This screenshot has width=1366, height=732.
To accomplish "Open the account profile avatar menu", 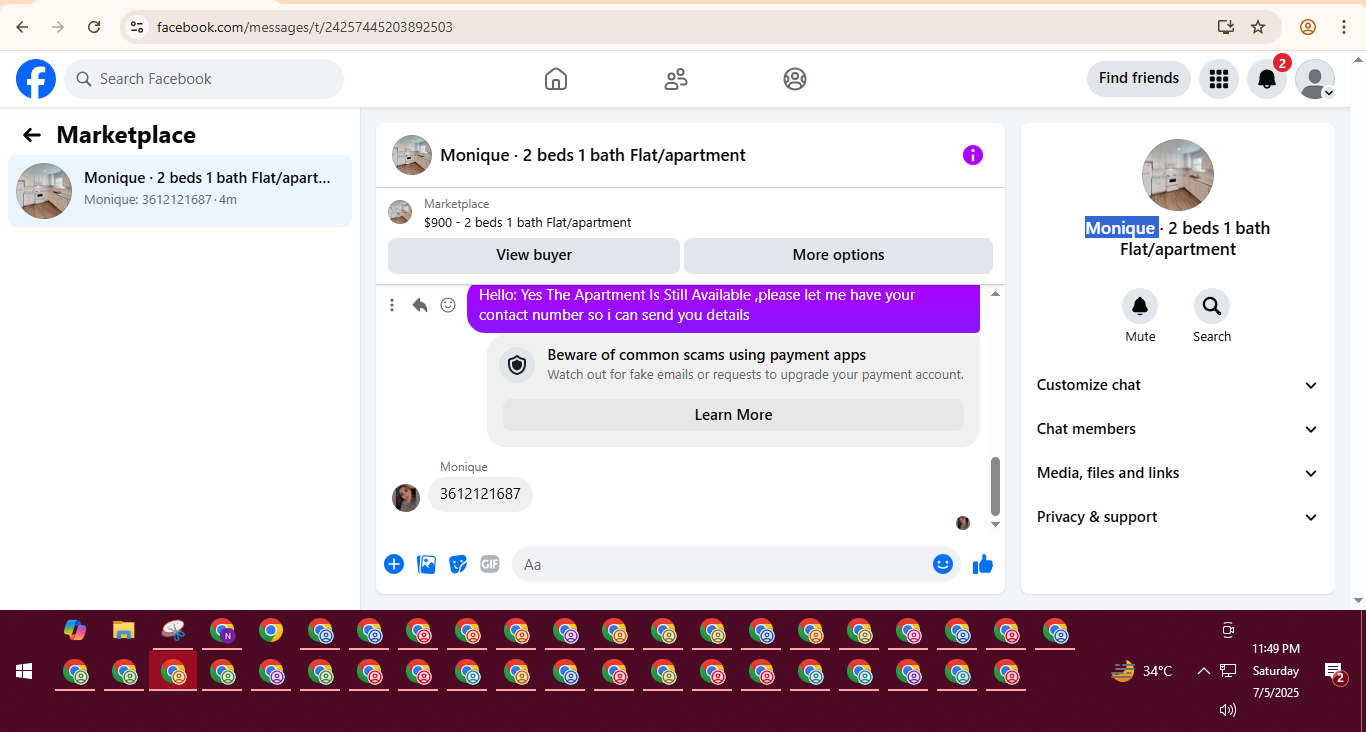I will pos(1315,79).
